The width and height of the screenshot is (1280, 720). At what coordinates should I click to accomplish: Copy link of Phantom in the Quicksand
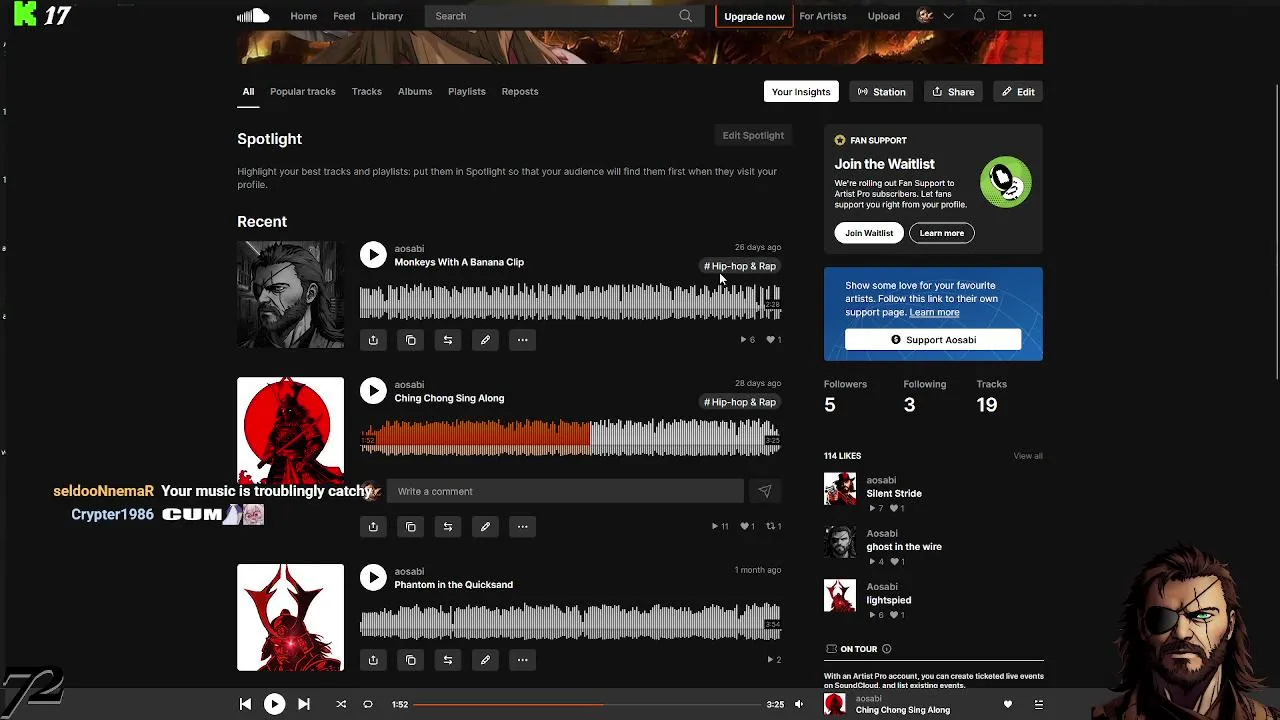pyautogui.click(x=410, y=660)
